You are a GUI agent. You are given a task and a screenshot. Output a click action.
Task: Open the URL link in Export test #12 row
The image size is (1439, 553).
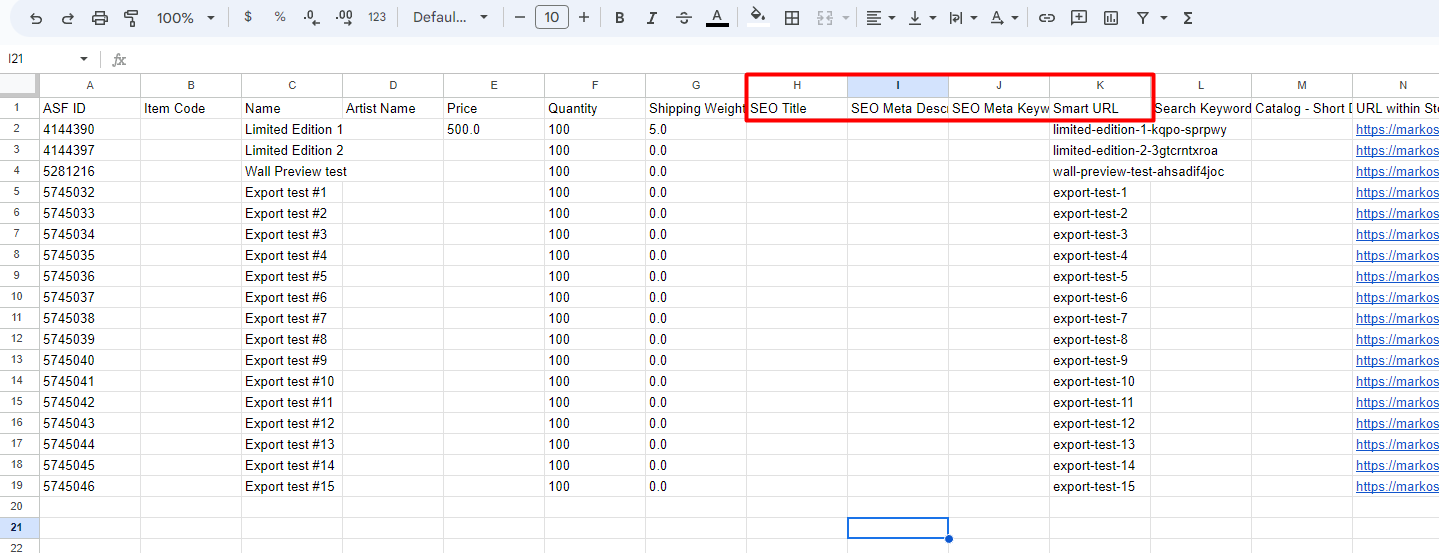pyautogui.click(x=1396, y=423)
